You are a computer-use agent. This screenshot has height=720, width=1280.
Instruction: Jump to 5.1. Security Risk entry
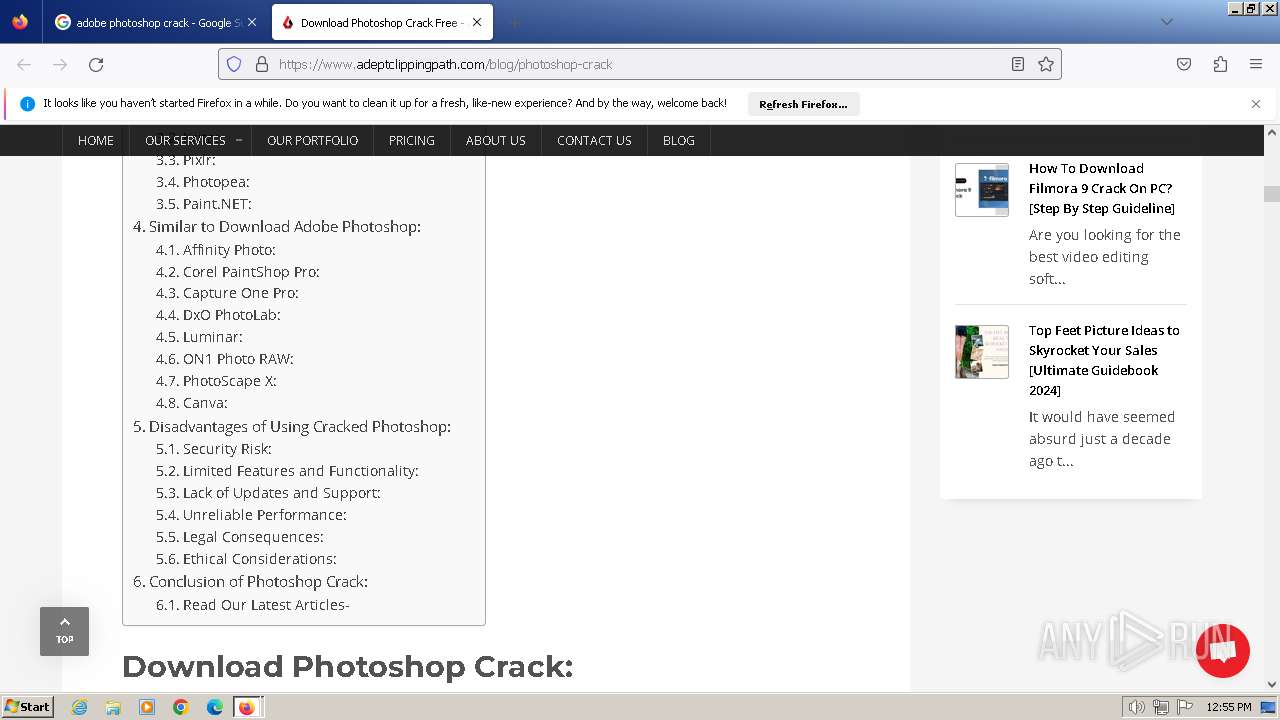pyautogui.click(x=214, y=449)
